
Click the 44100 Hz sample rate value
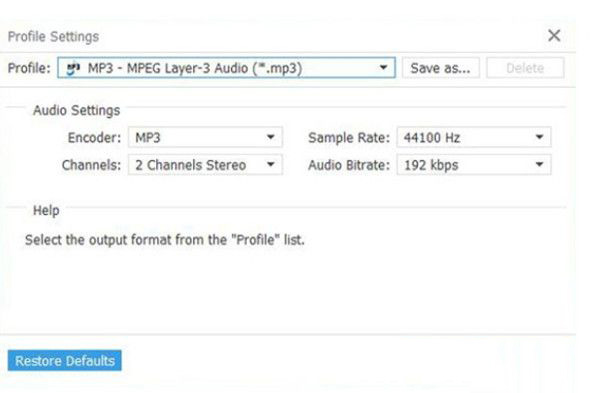coord(432,137)
